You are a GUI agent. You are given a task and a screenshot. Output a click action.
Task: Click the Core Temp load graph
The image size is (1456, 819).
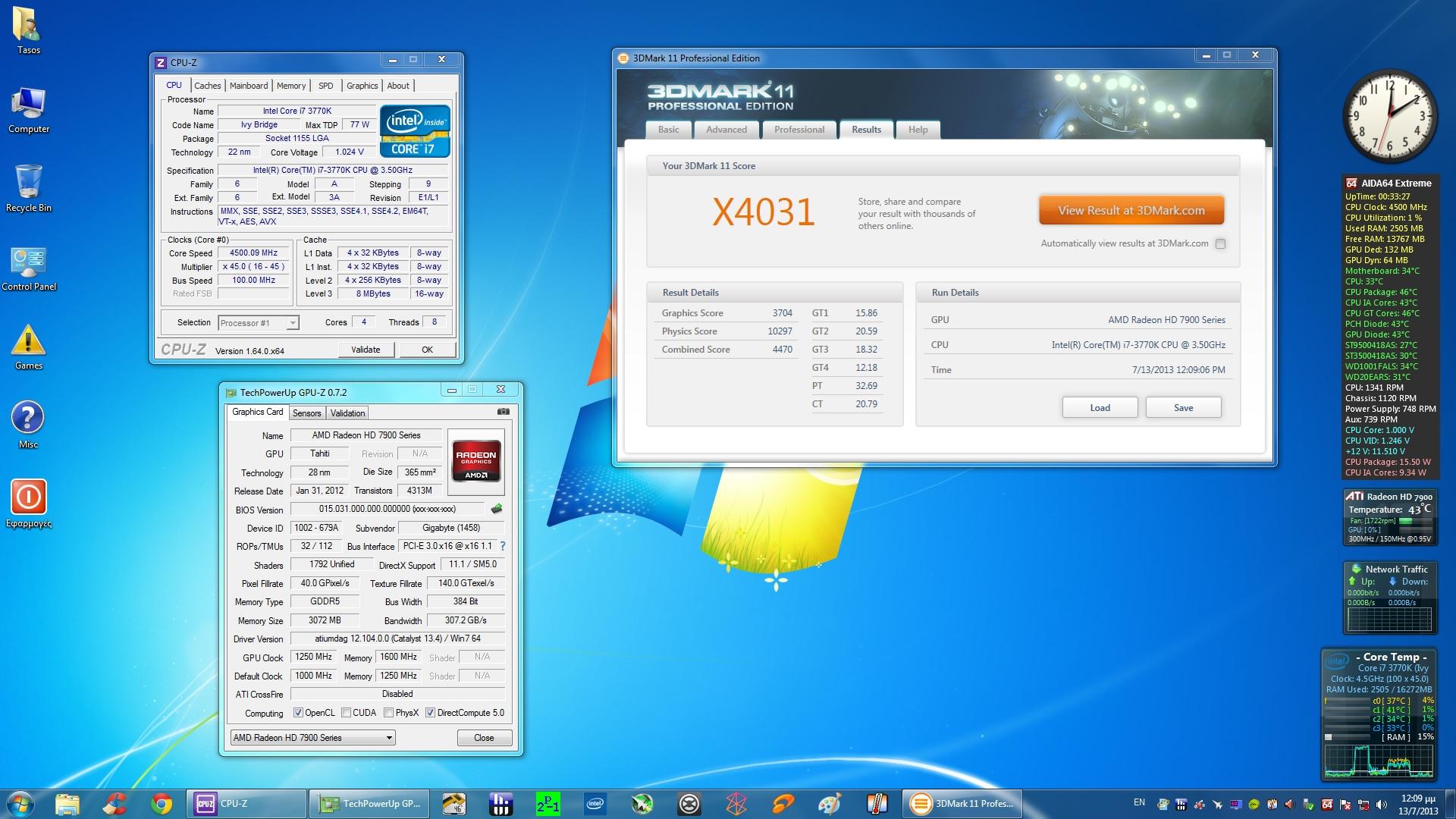coord(1379,760)
